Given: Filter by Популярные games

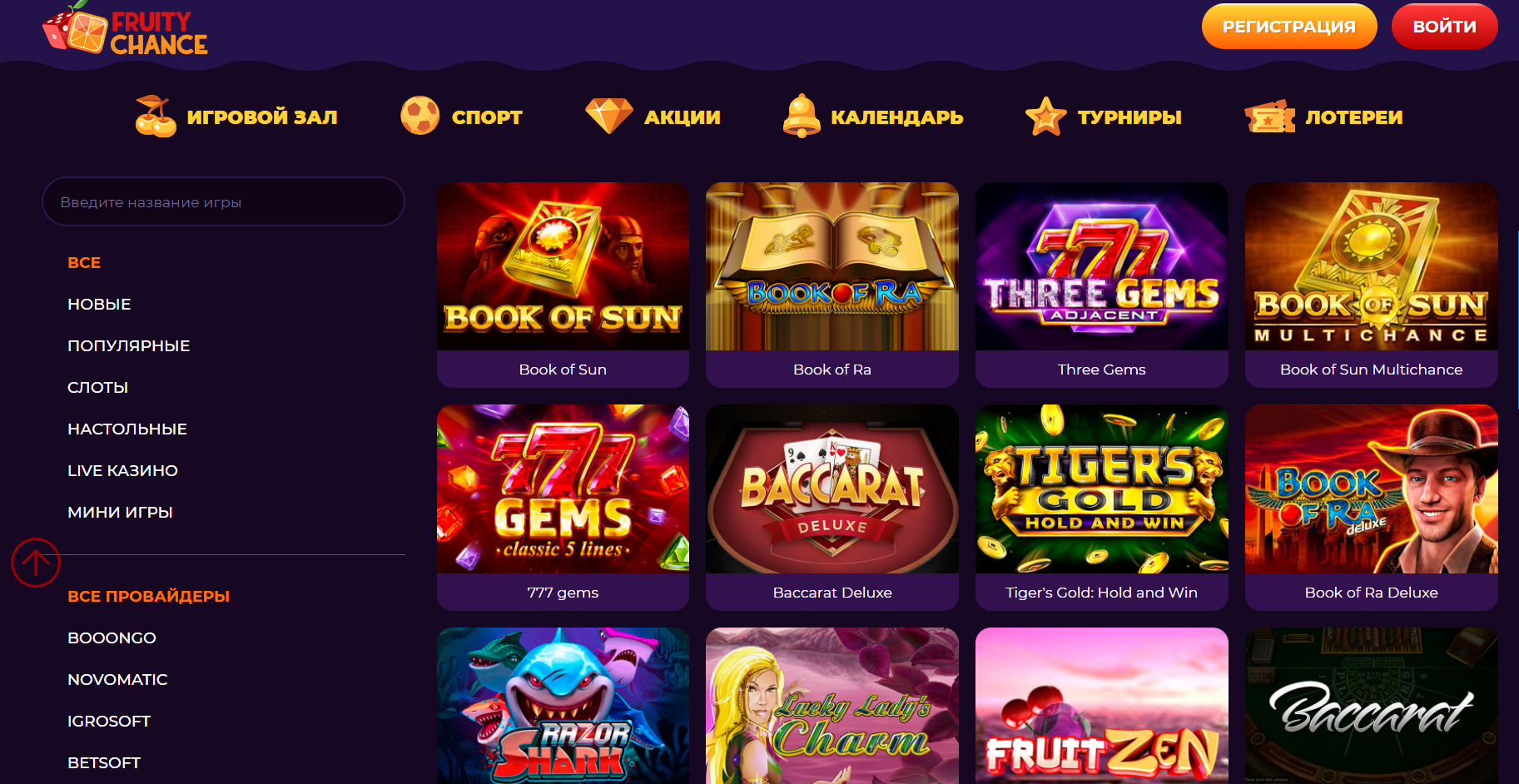Looking at the screenshot, I should click(x=128, y=345).
